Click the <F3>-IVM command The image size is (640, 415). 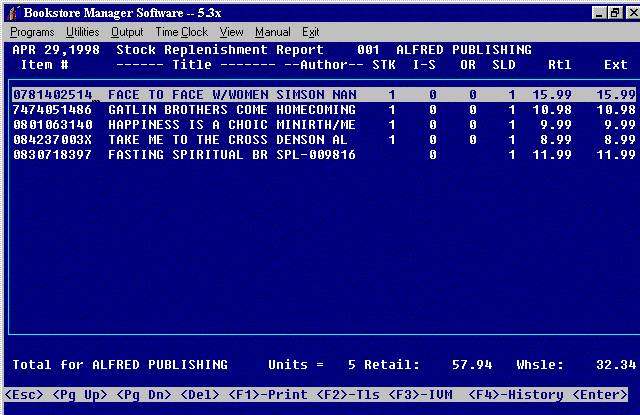420,395
